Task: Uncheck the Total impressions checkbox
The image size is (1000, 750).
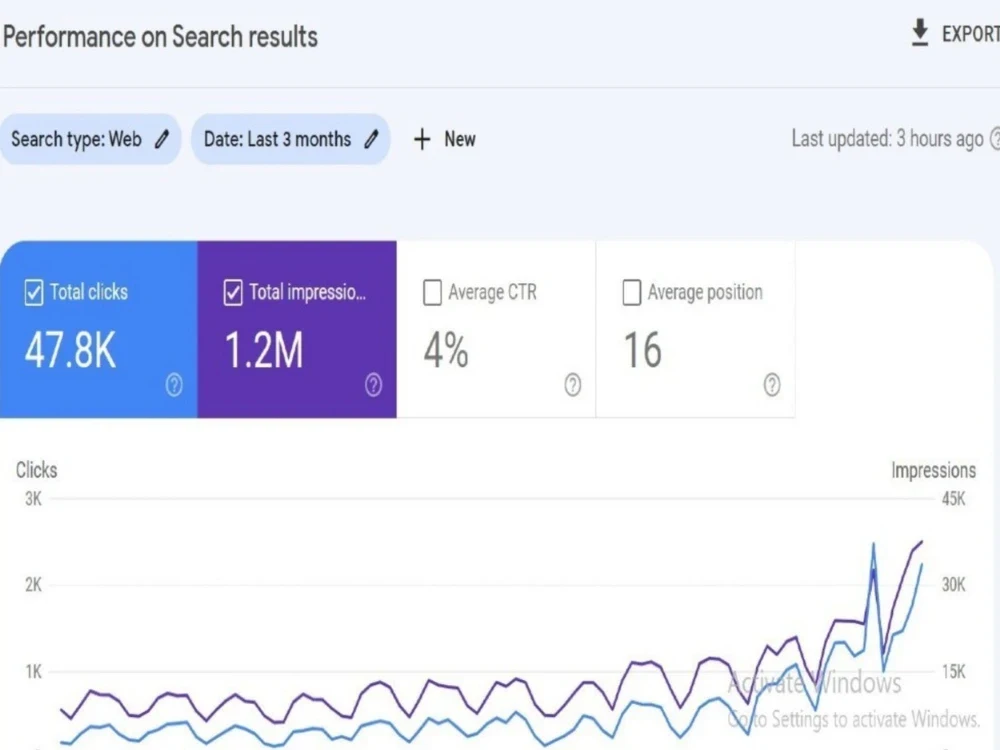Action: click(233, 293)
